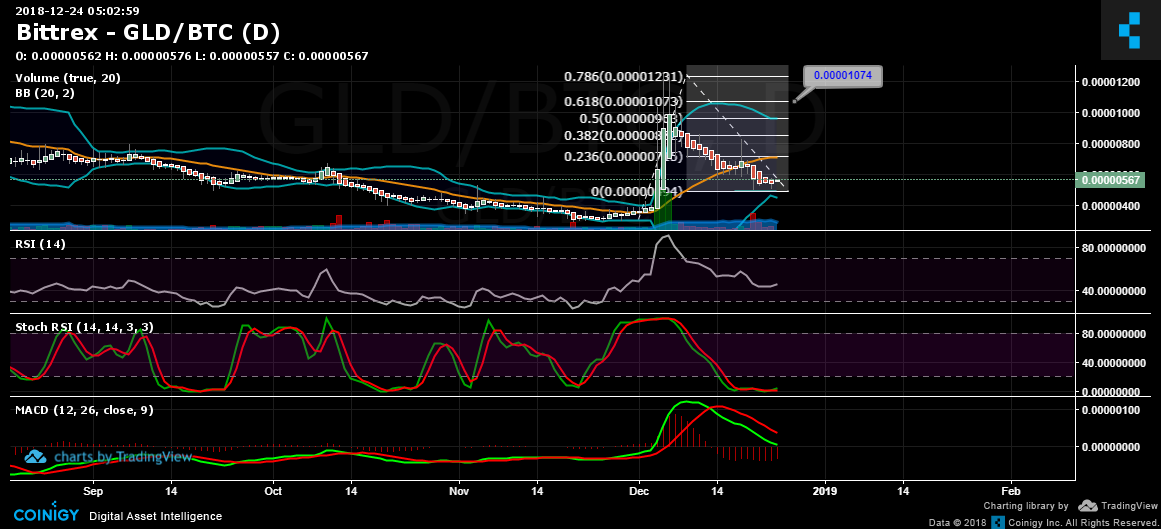
Task: Click the Coinigy logo icon at top right
Action: click(x=1129, y=29)
